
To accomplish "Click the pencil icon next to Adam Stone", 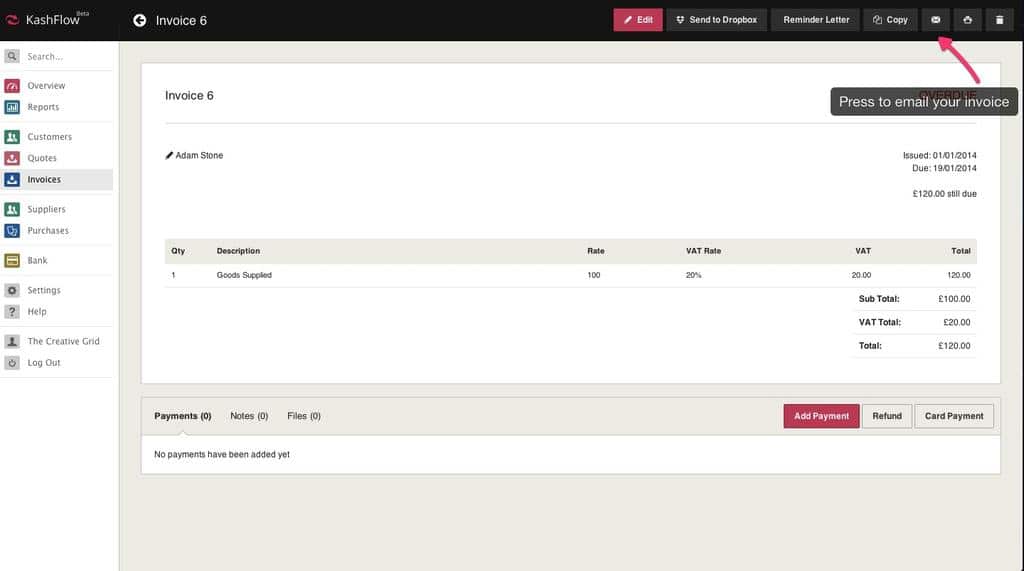I will click(169, 156).
